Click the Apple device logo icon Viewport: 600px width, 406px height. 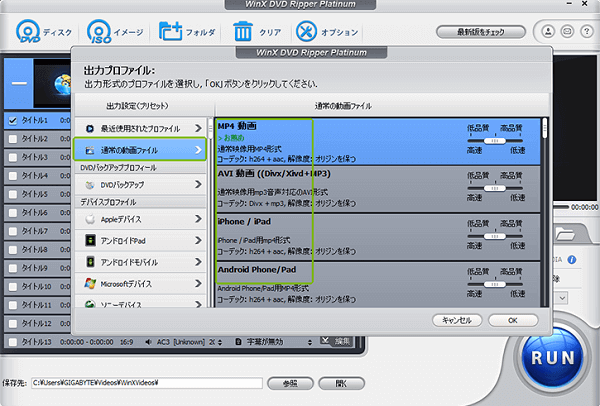tap(90, 219)
